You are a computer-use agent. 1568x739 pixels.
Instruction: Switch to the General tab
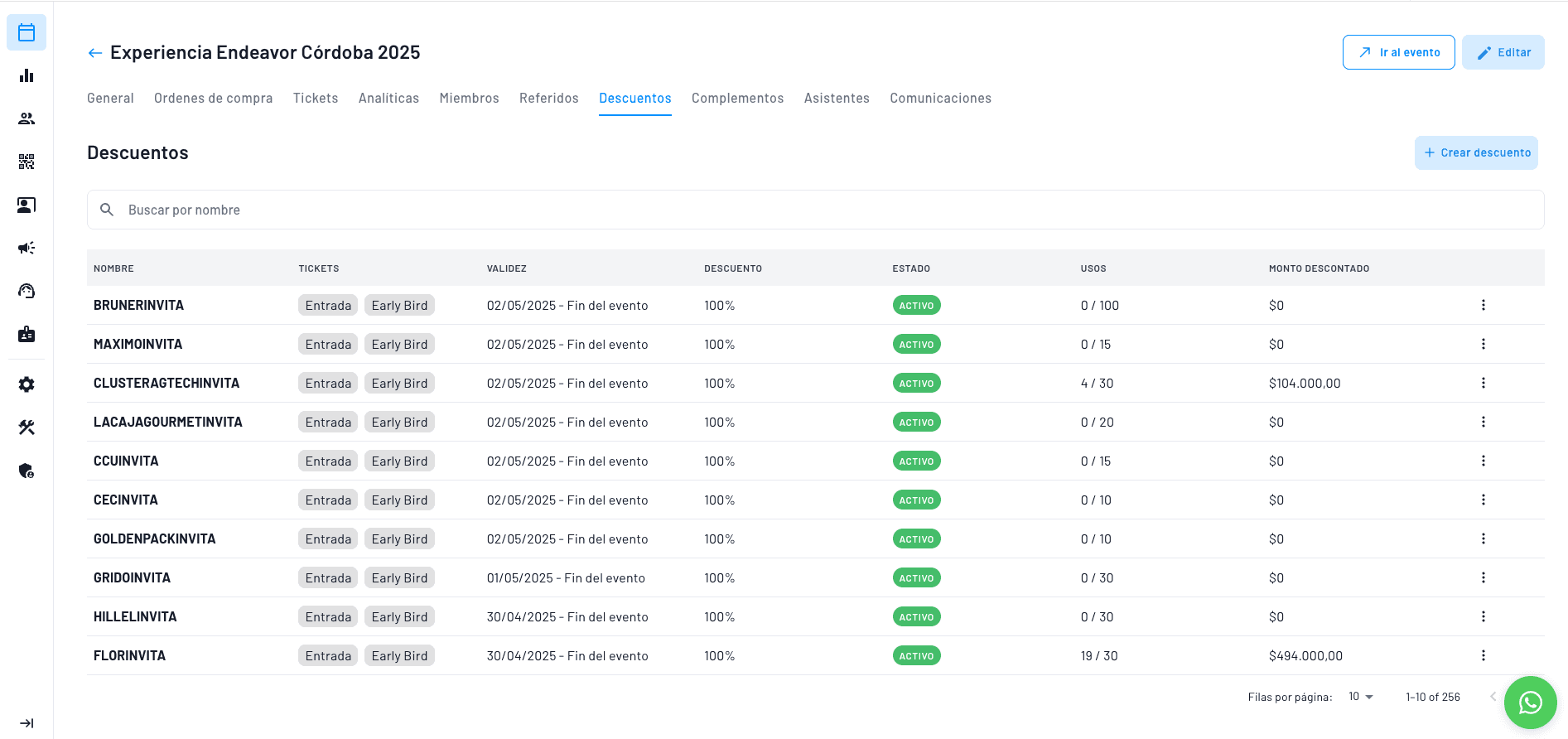(x=110, y=98)
